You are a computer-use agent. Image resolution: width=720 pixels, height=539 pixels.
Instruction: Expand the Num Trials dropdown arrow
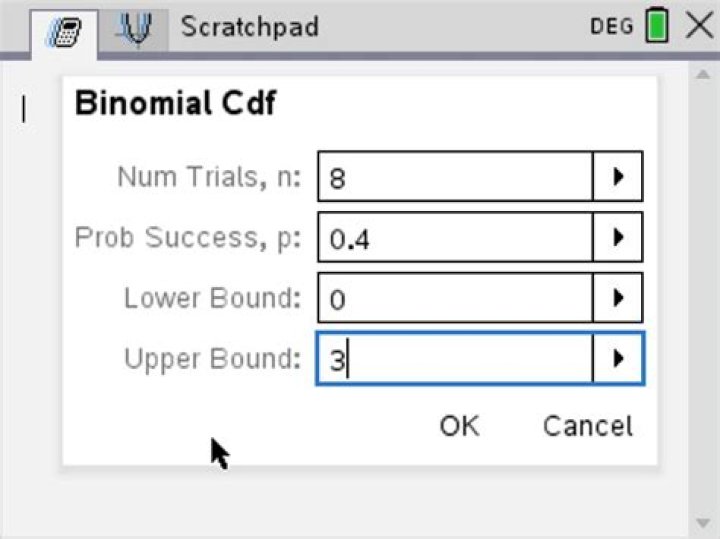(x=618, y=178)
